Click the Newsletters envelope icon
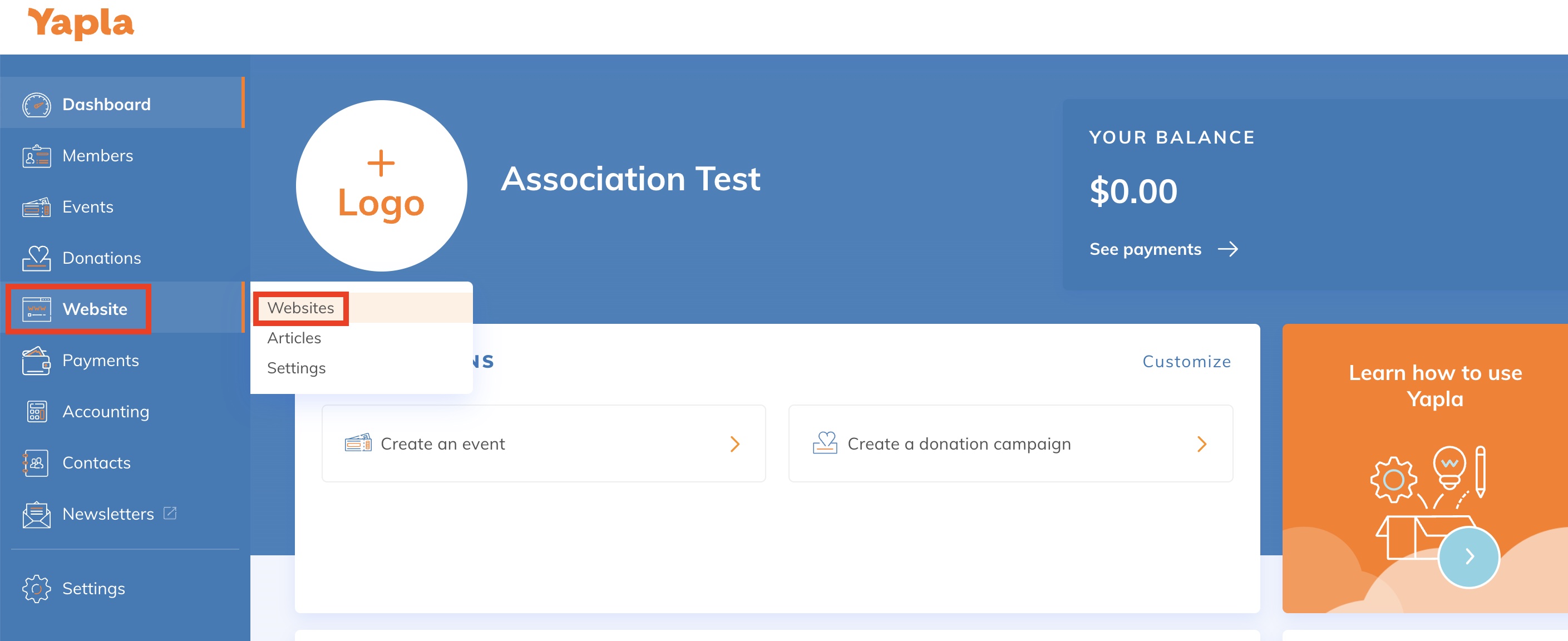 [x=37, y=514]
